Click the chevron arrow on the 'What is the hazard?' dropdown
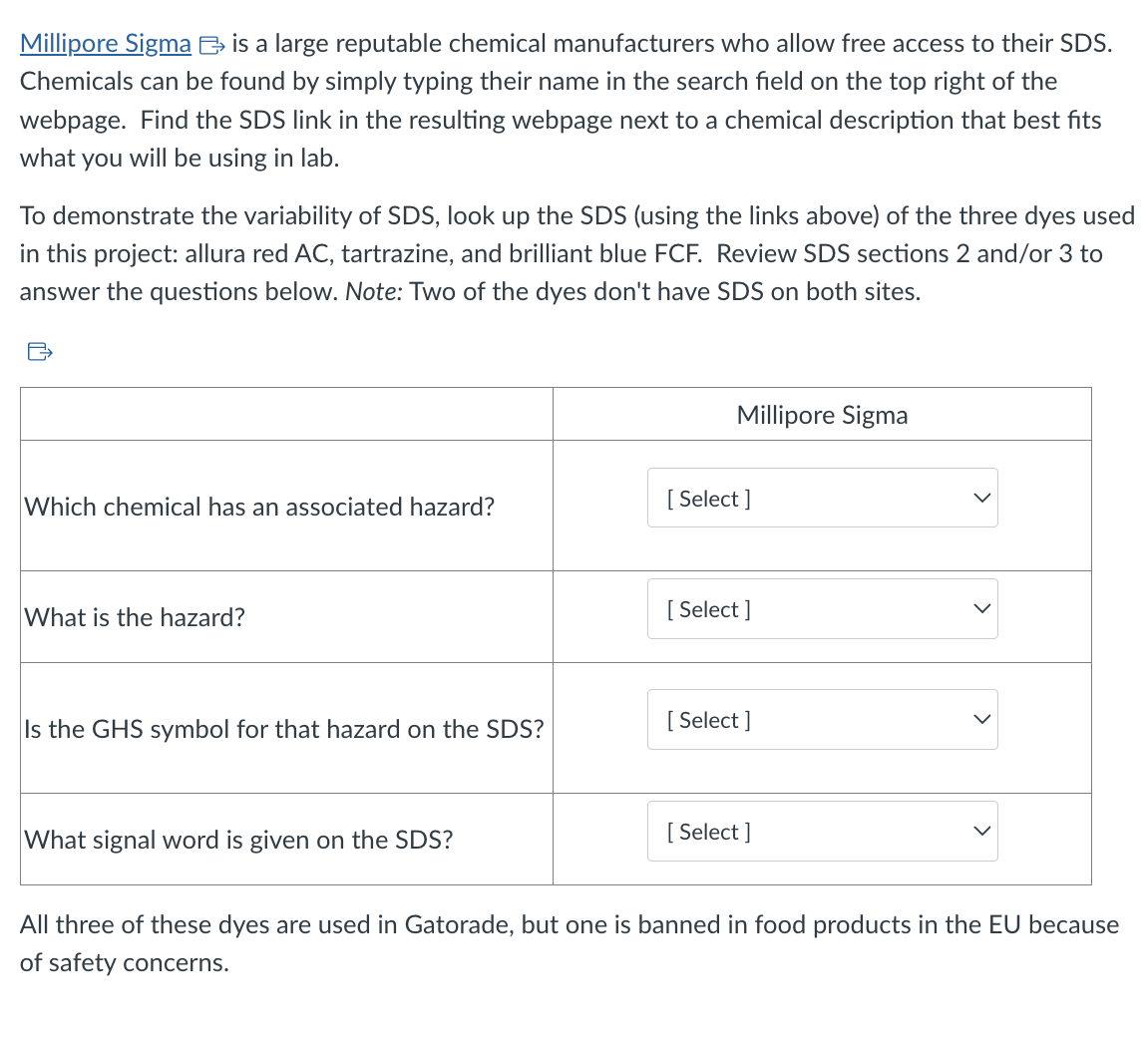Viewport: 1148px width, 1044px height. (x=981, y=609)
